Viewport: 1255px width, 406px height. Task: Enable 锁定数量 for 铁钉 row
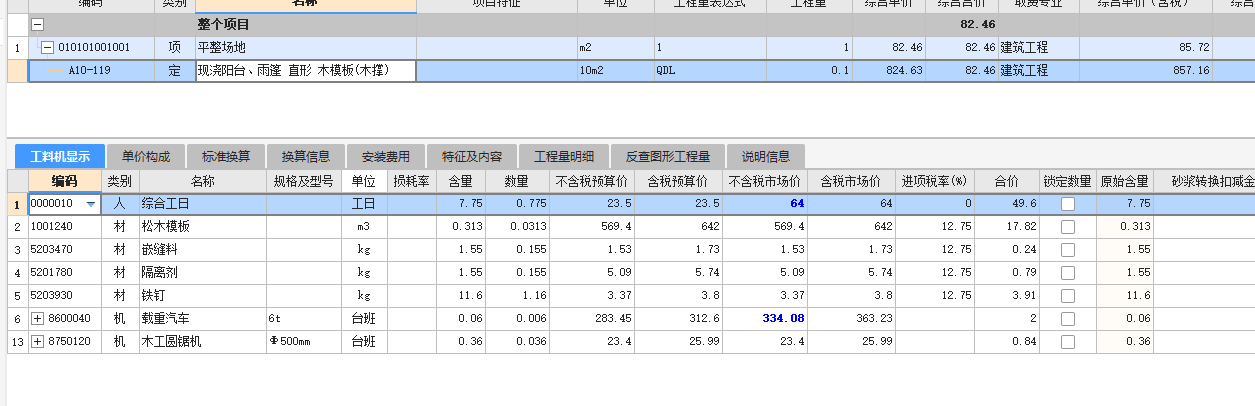[1068, 295]
